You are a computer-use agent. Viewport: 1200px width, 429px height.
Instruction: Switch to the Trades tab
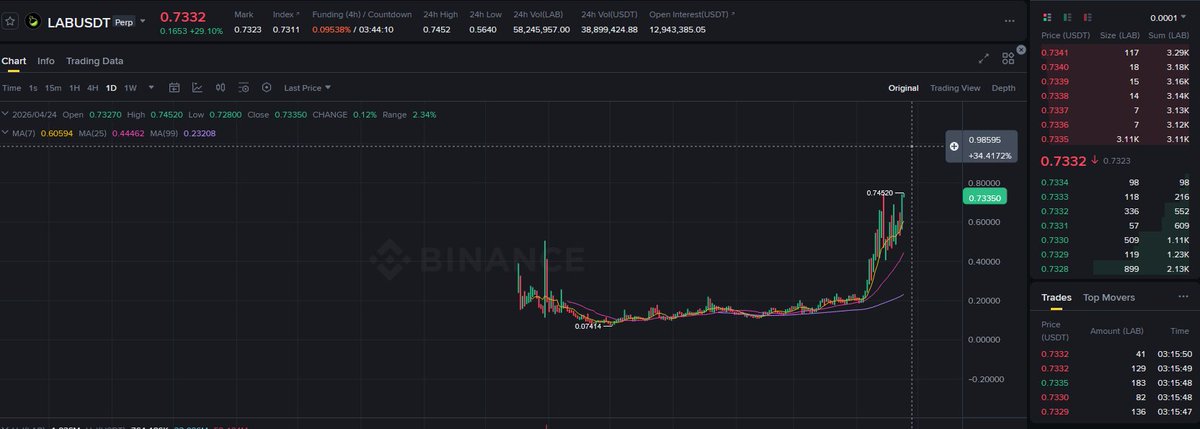(1056, 297)
